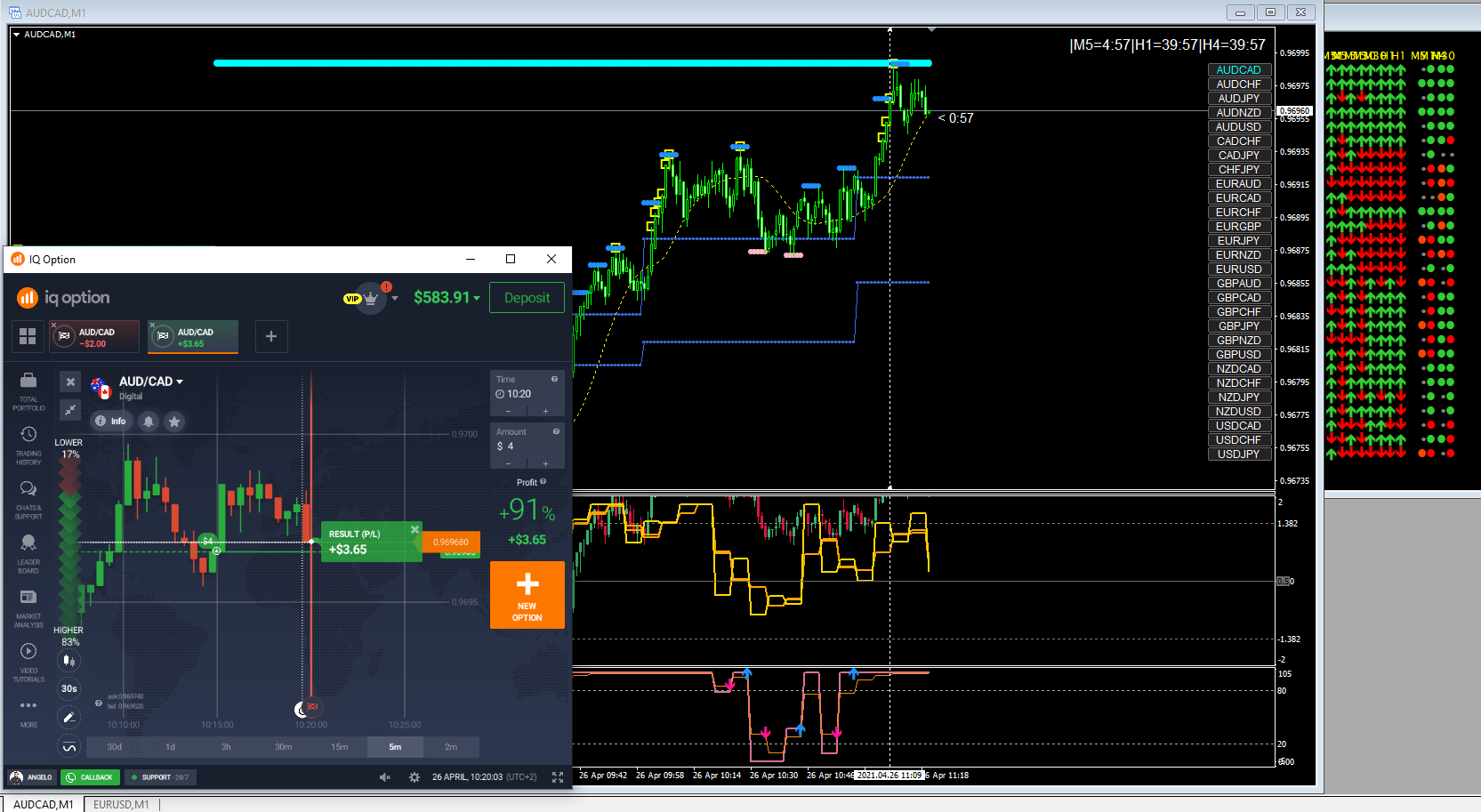
Task: Open the Angelo profile avatar
Action: tap(16, 777)
